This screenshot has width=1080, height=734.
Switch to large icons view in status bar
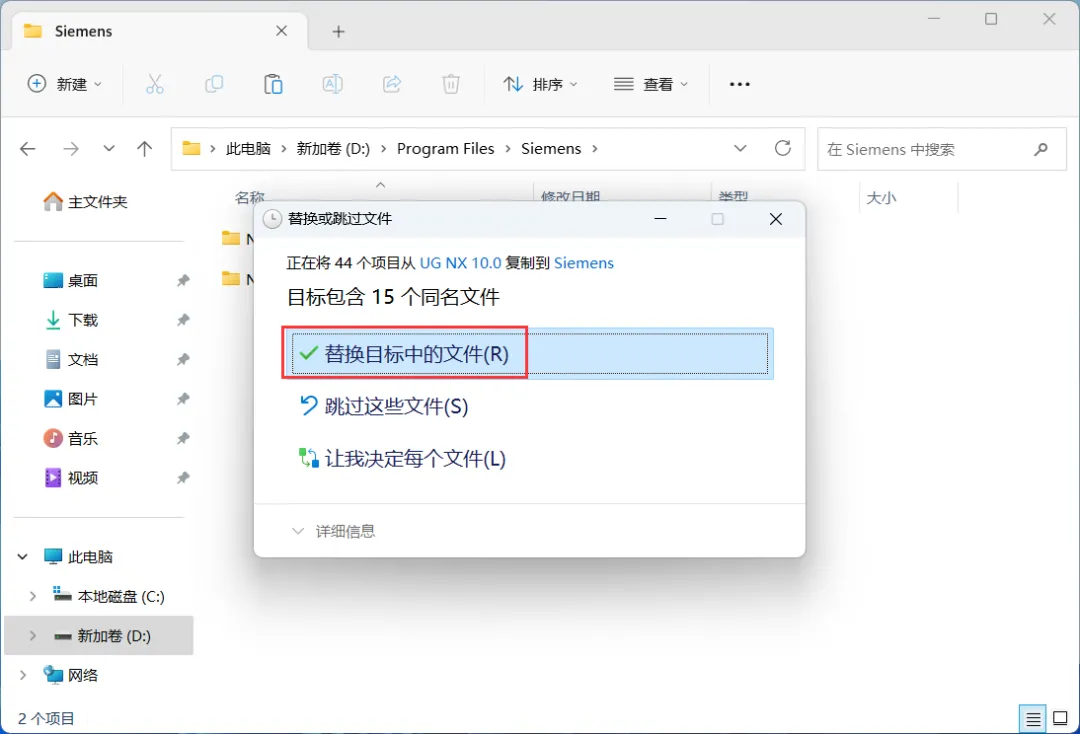[1060, 719]
